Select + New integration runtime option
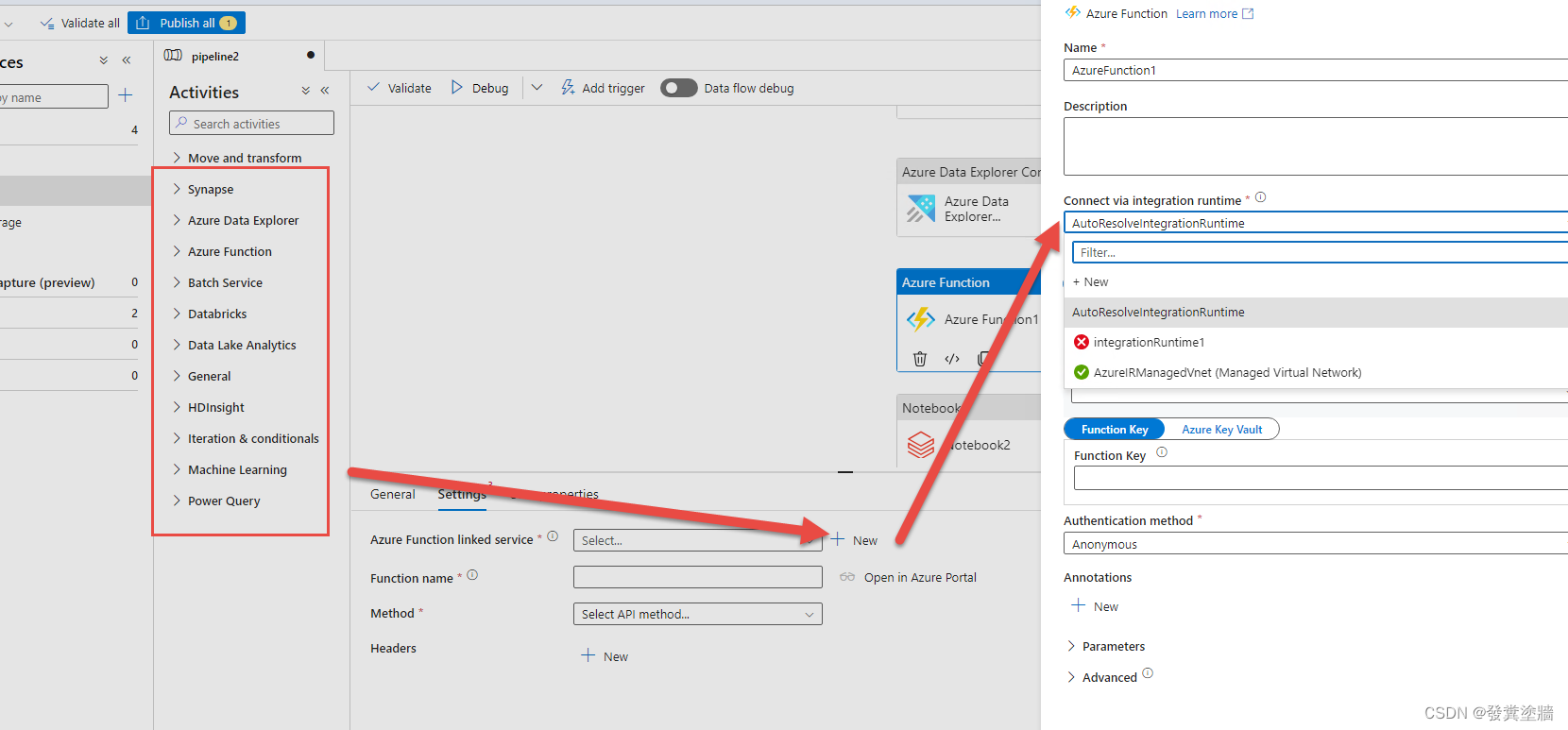 pos(1090,281)
